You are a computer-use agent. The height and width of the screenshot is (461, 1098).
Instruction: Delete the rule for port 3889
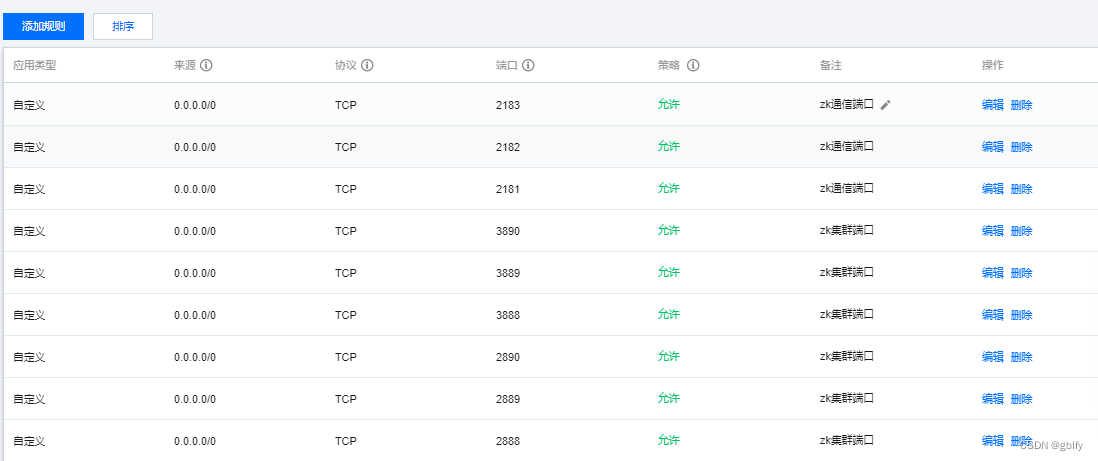coord(1021,273)
